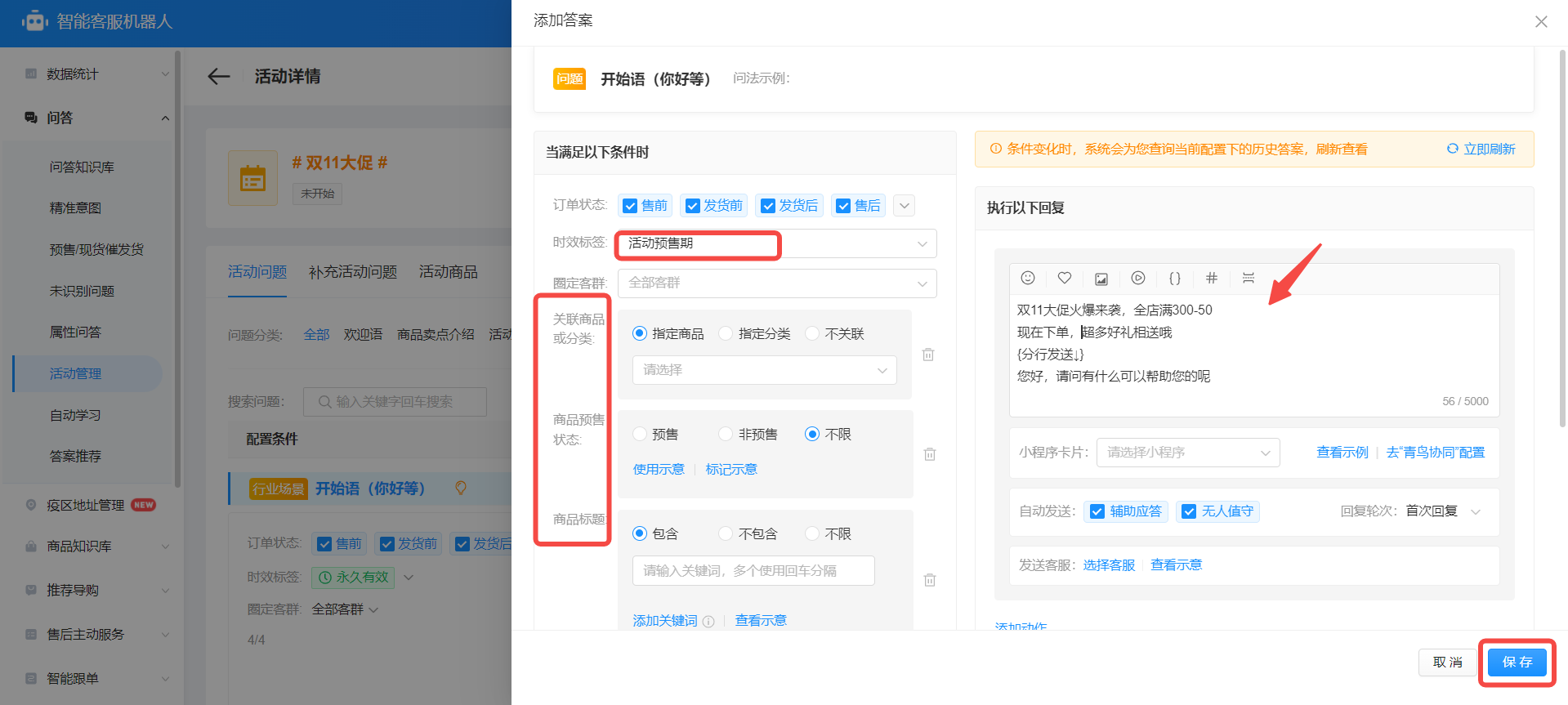The image size is (1568, 705).
Task: Insert video using the play icon
Action: point(1138,278)
